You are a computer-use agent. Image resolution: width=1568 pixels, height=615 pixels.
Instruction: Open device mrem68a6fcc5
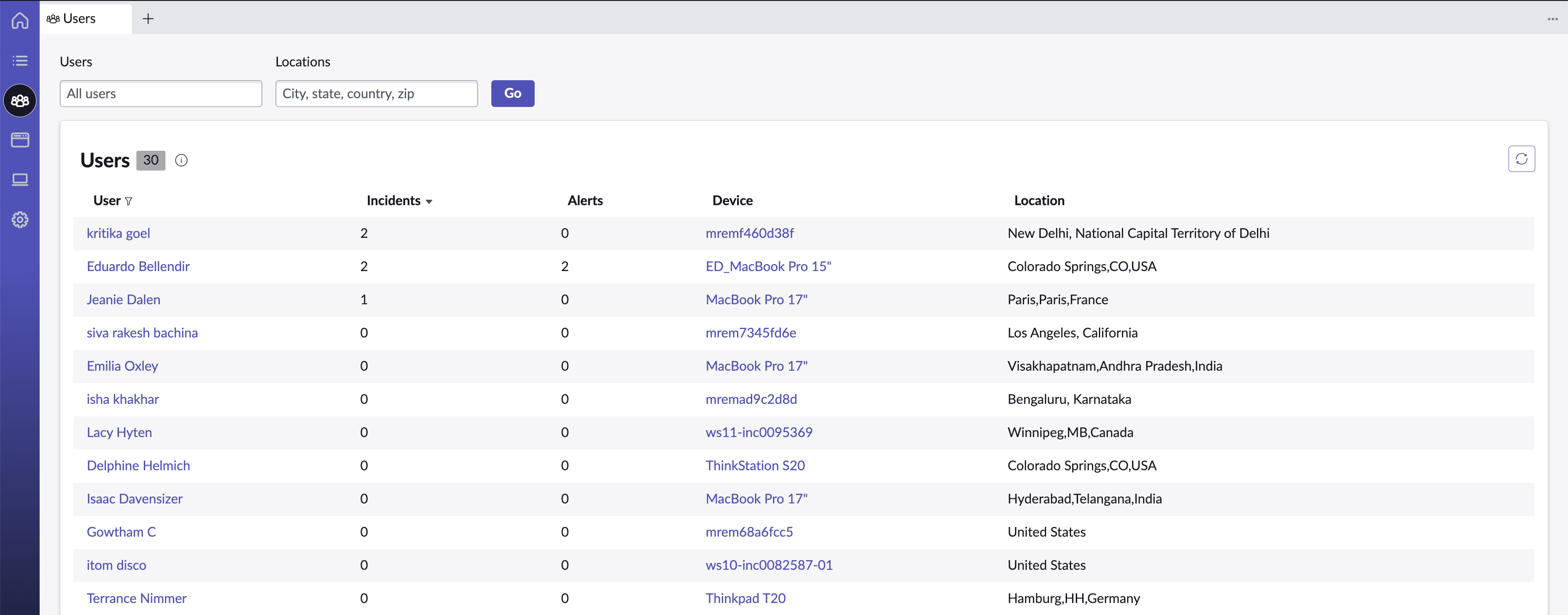749,532
